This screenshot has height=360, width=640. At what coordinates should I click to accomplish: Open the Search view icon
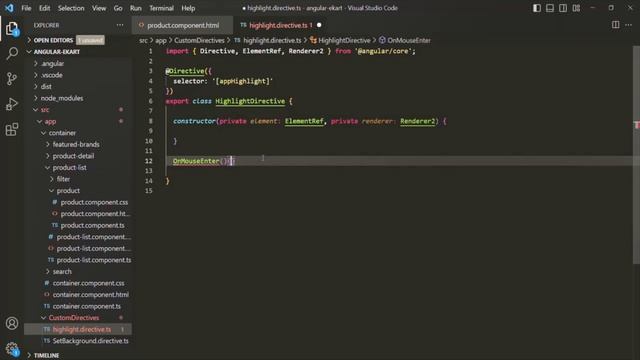click(x=12, y=53)
